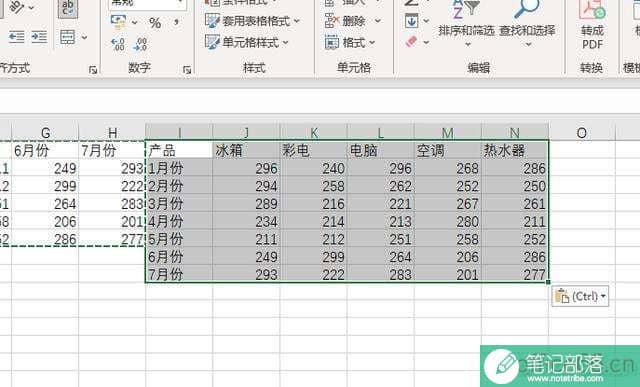Click the eraser clear icon
Screen dimensions: 640x387
(x=411, y=42)
